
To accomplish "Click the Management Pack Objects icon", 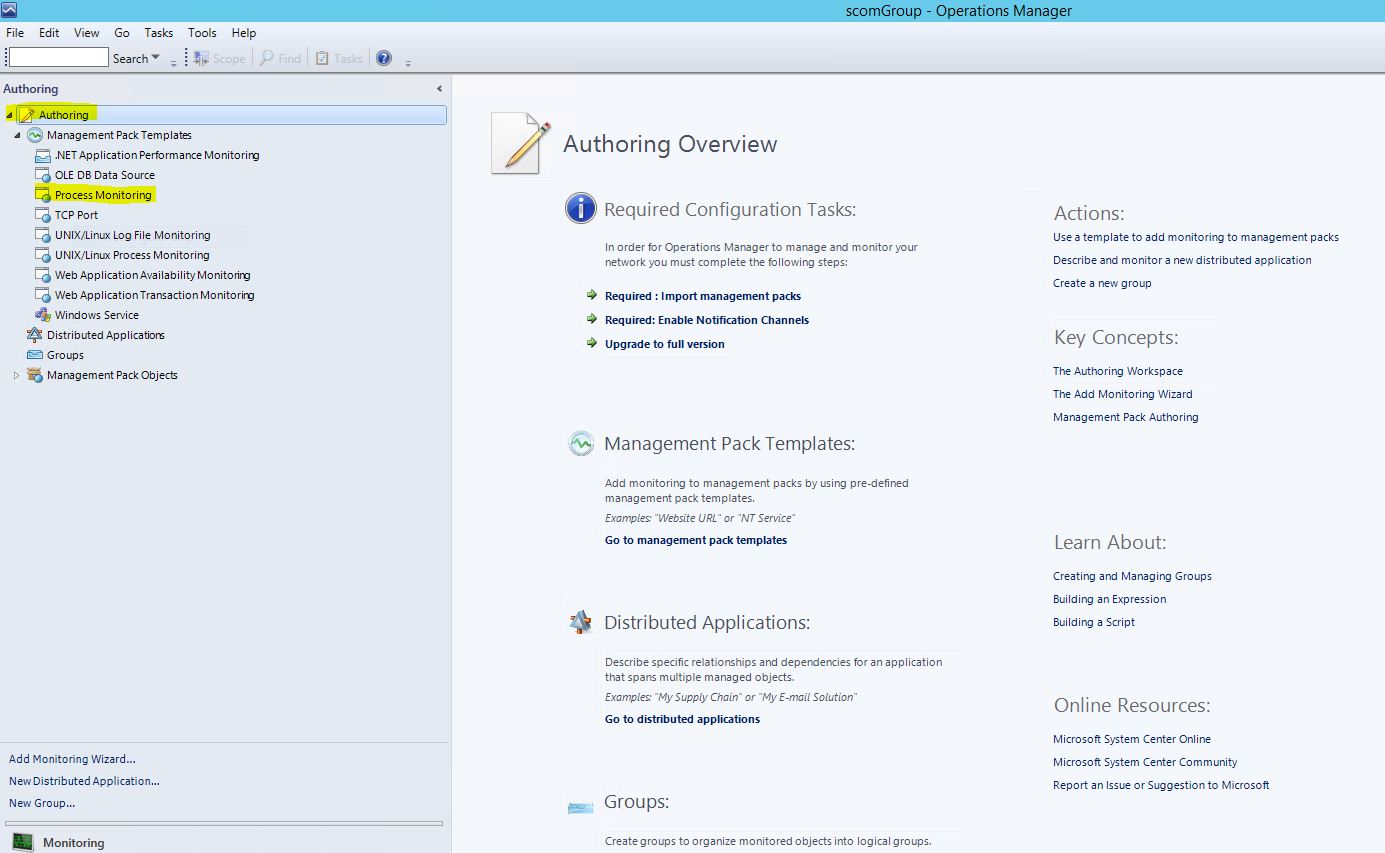I will coord(34,375).
